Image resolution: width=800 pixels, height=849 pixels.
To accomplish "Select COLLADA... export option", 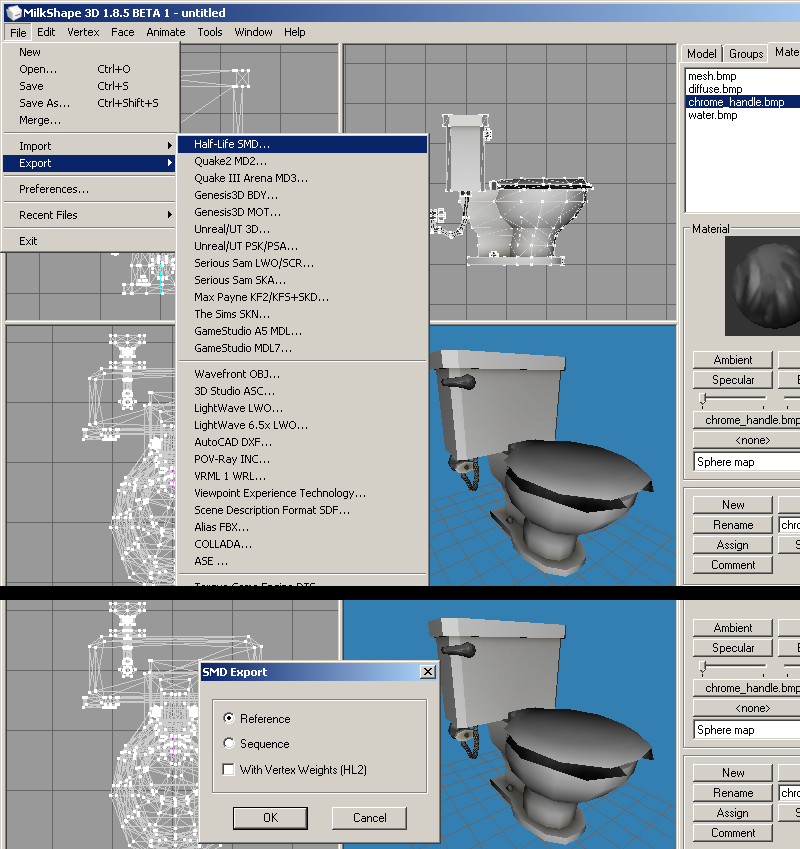I will click(x=303, y=544).
